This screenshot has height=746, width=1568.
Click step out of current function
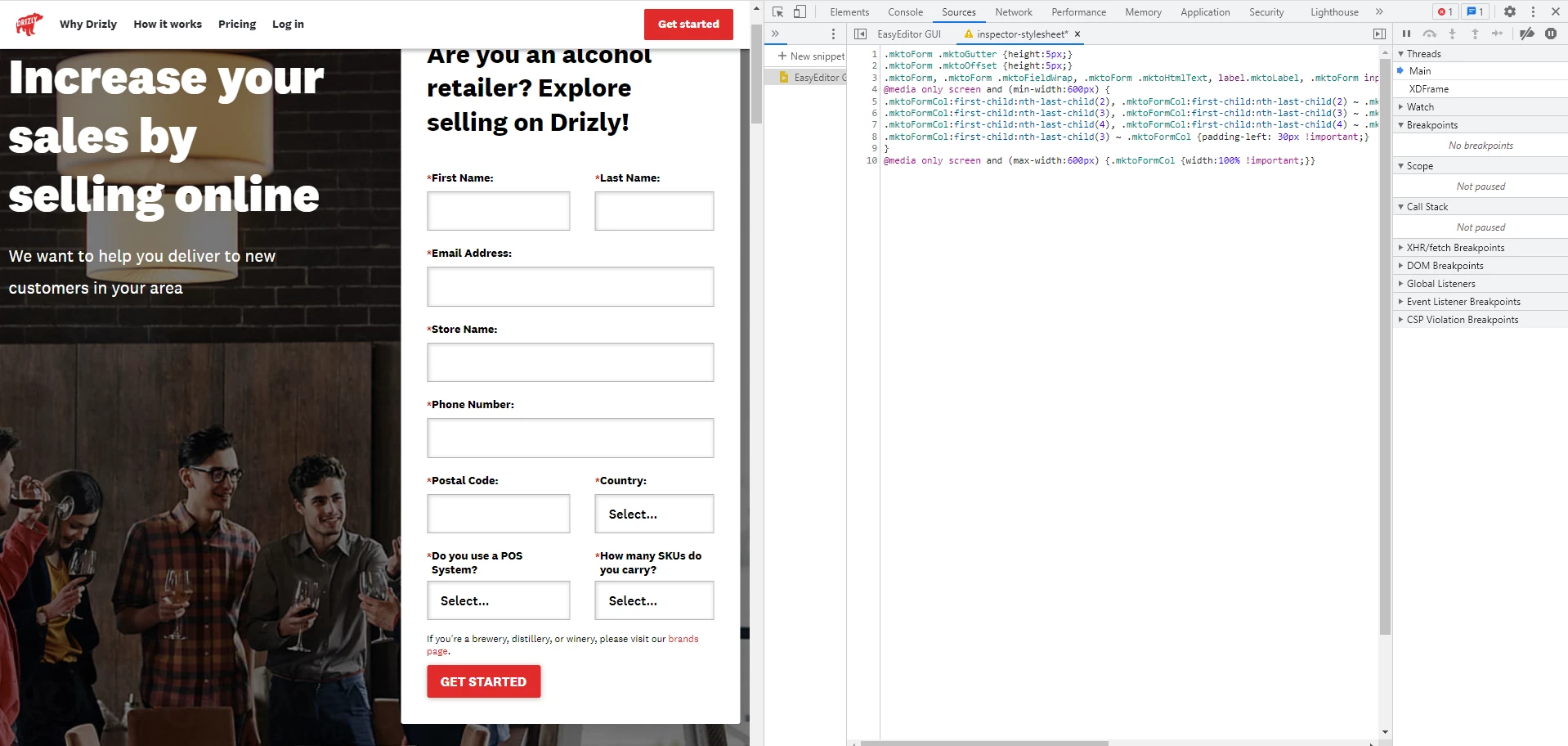1475,34
